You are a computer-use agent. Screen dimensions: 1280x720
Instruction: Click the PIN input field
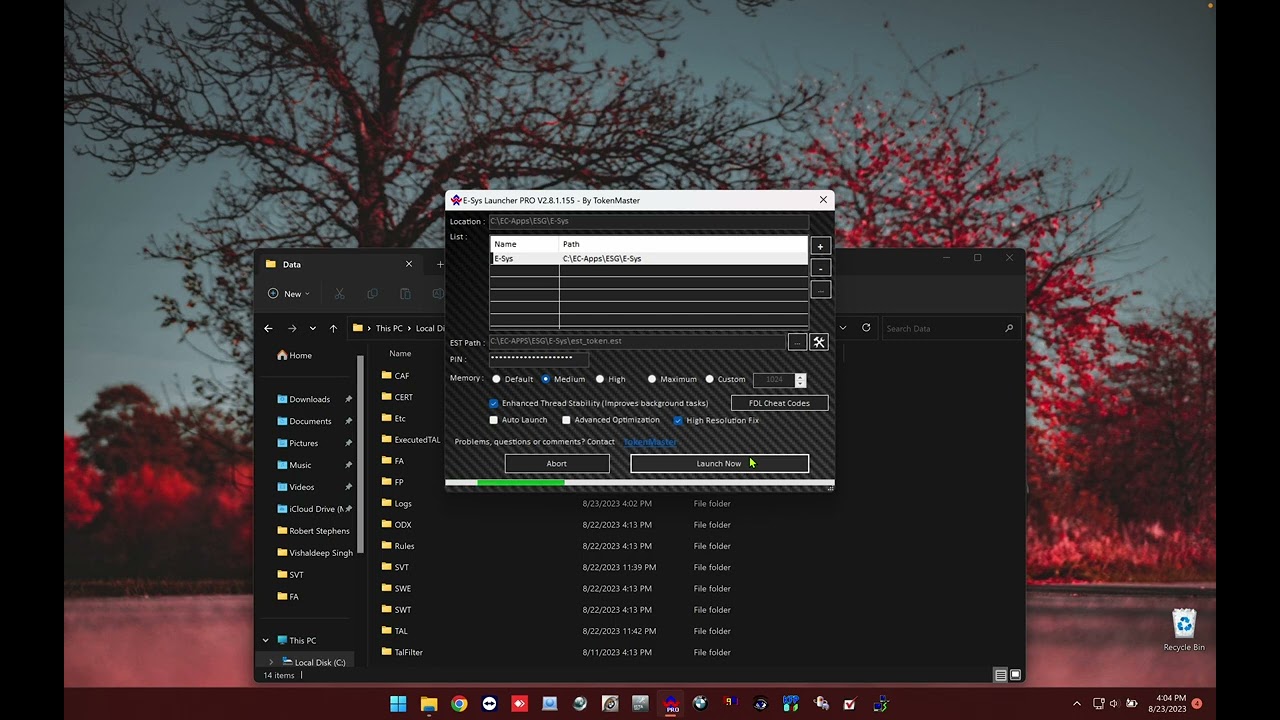pos(538,358)
